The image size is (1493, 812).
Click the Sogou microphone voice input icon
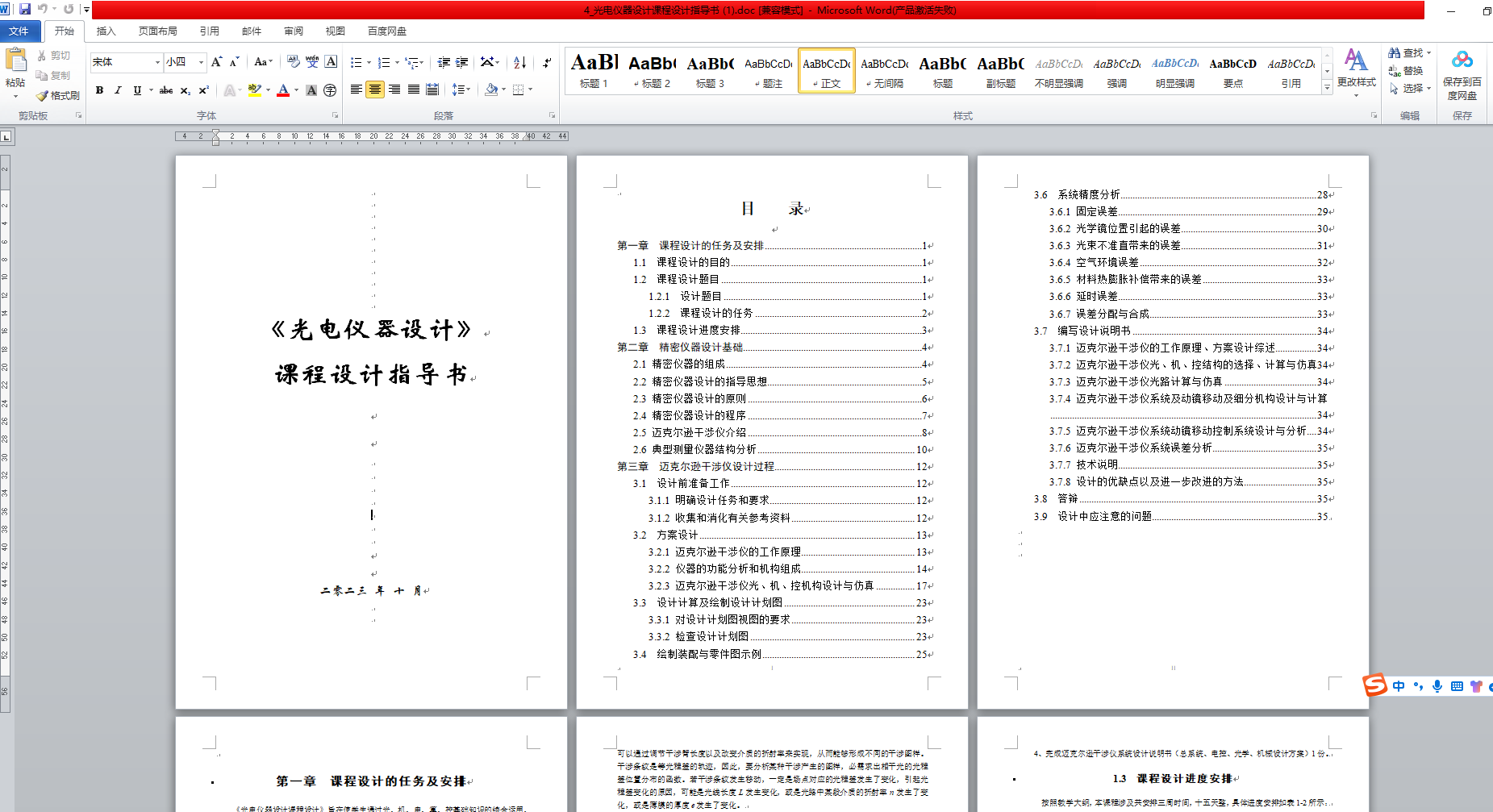click(1437, 686)
